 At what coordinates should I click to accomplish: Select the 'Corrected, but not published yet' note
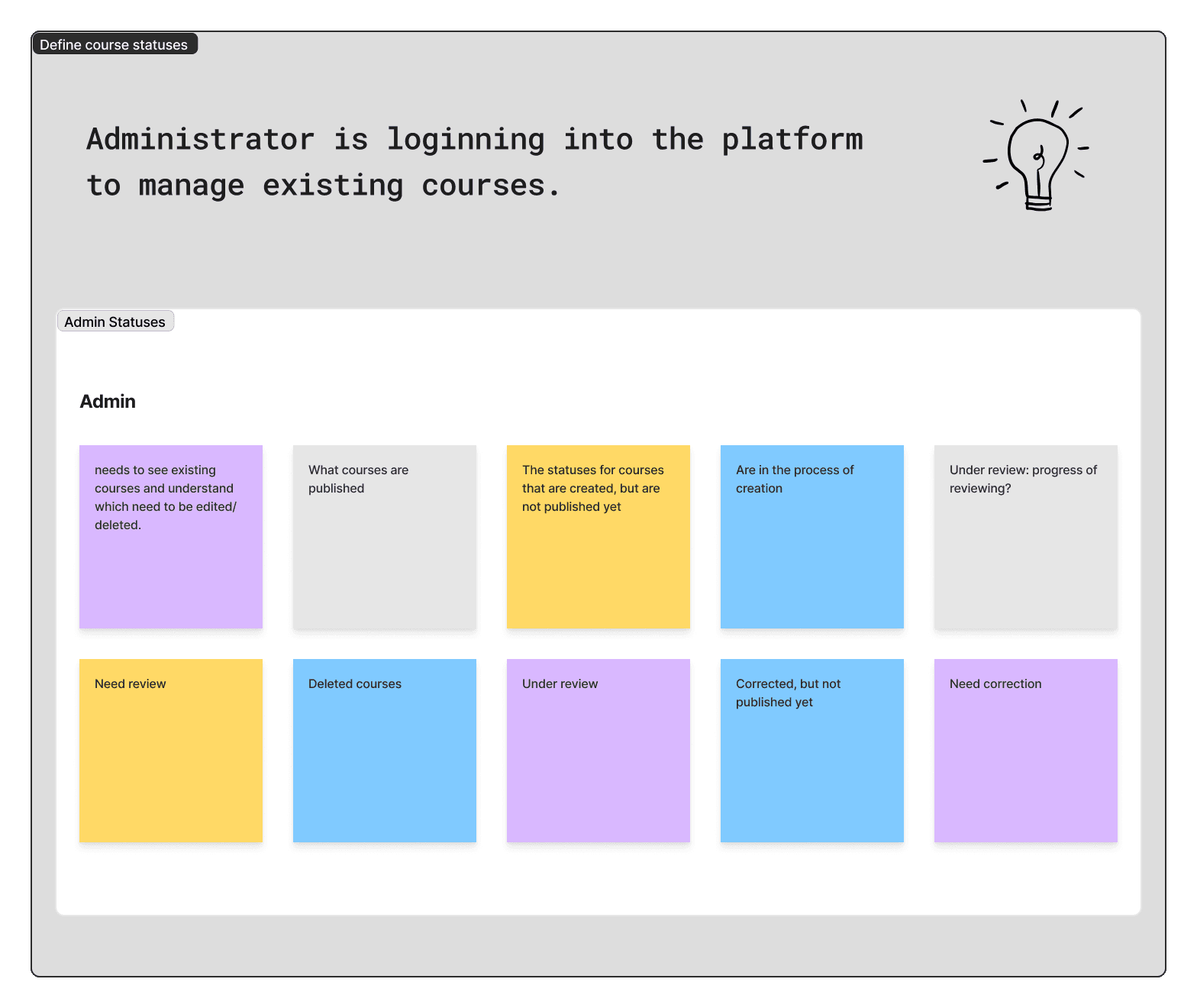coord(812,751)
